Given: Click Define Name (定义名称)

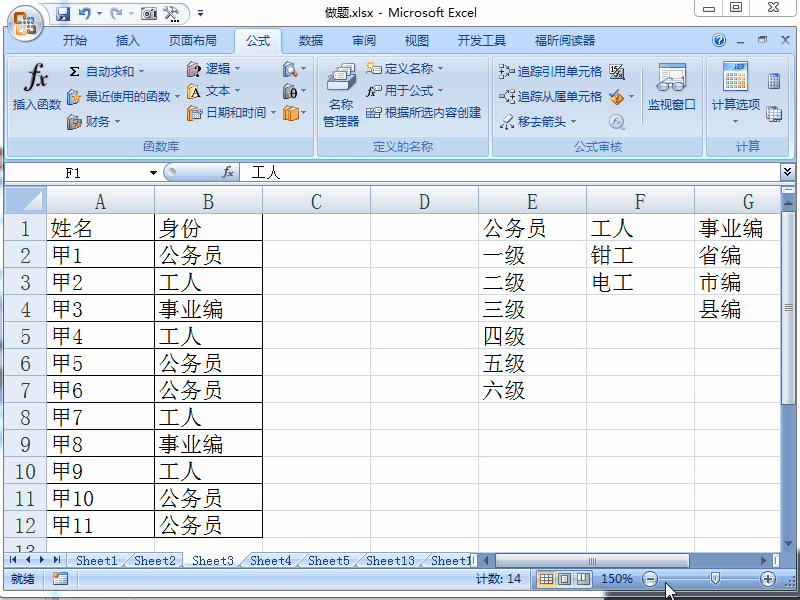Looking at the screenshot, I should 404,68.
